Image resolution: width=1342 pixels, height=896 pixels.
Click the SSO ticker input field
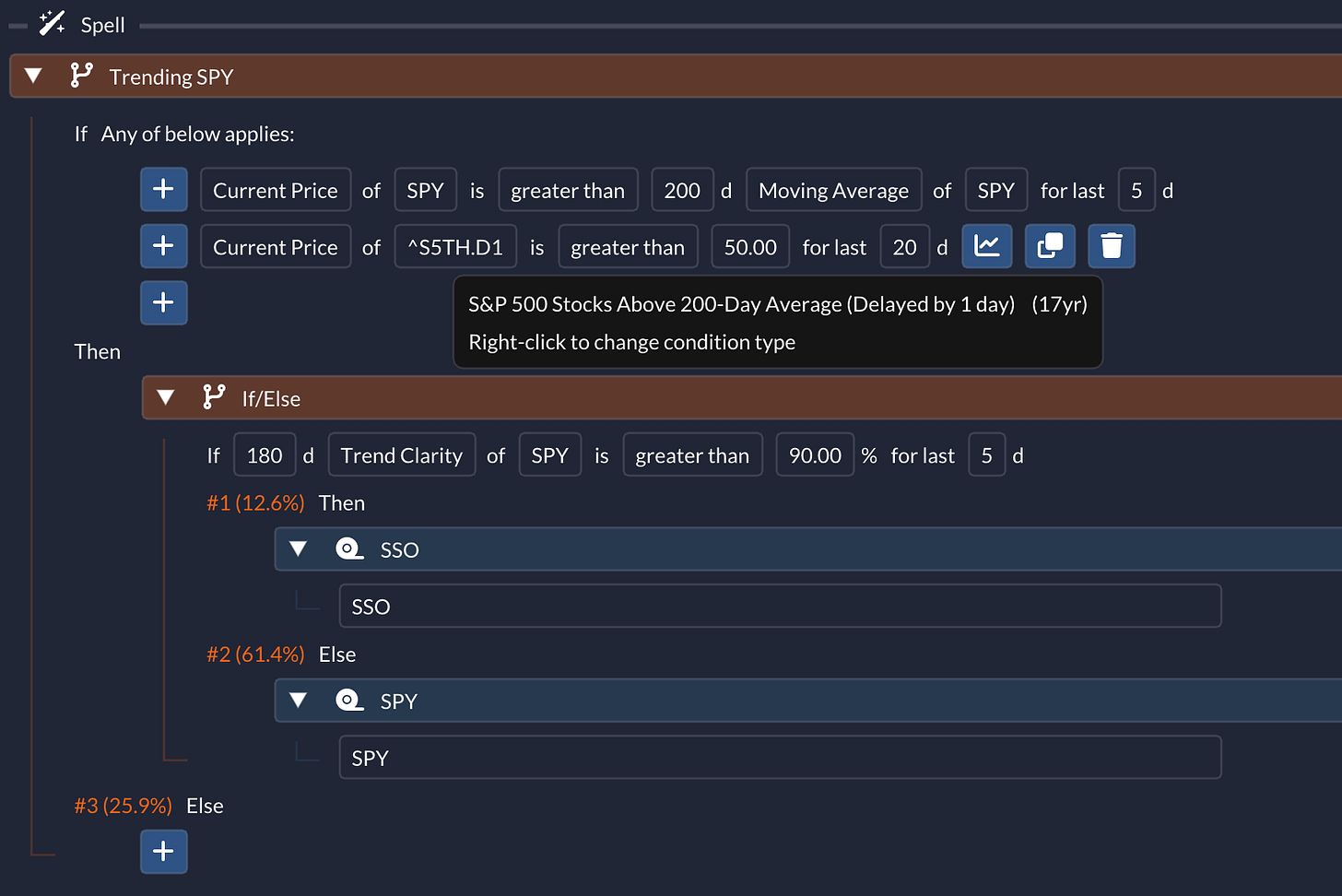[x=780, y=606]
